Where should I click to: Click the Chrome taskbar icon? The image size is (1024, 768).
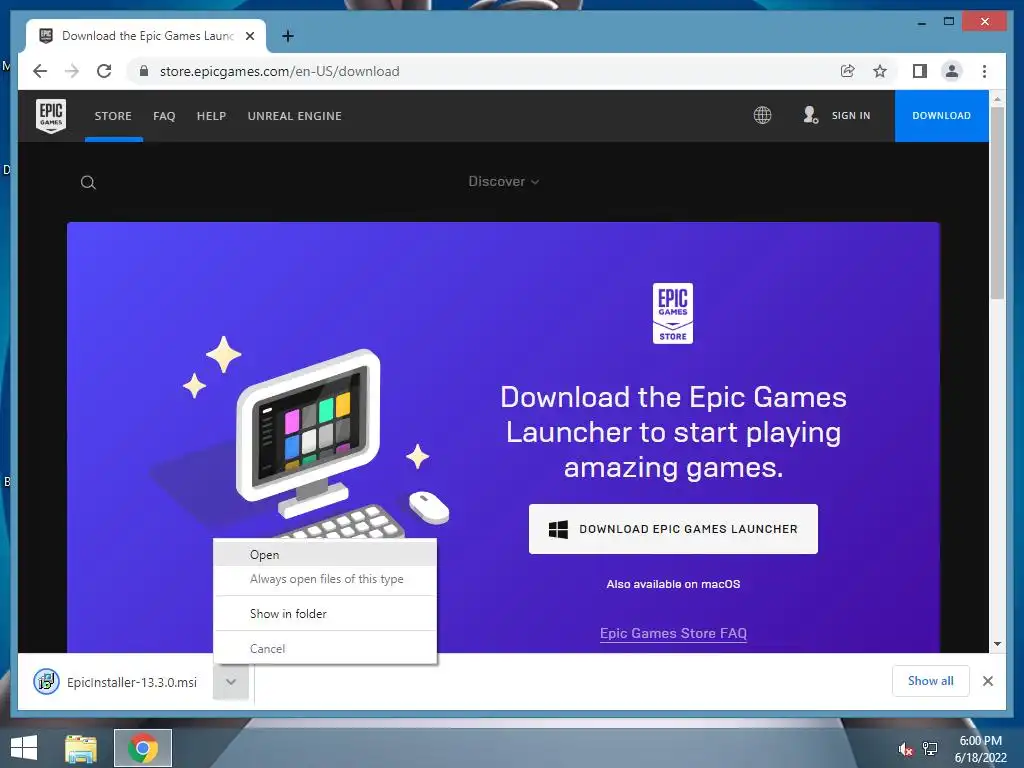pos(143,748)
